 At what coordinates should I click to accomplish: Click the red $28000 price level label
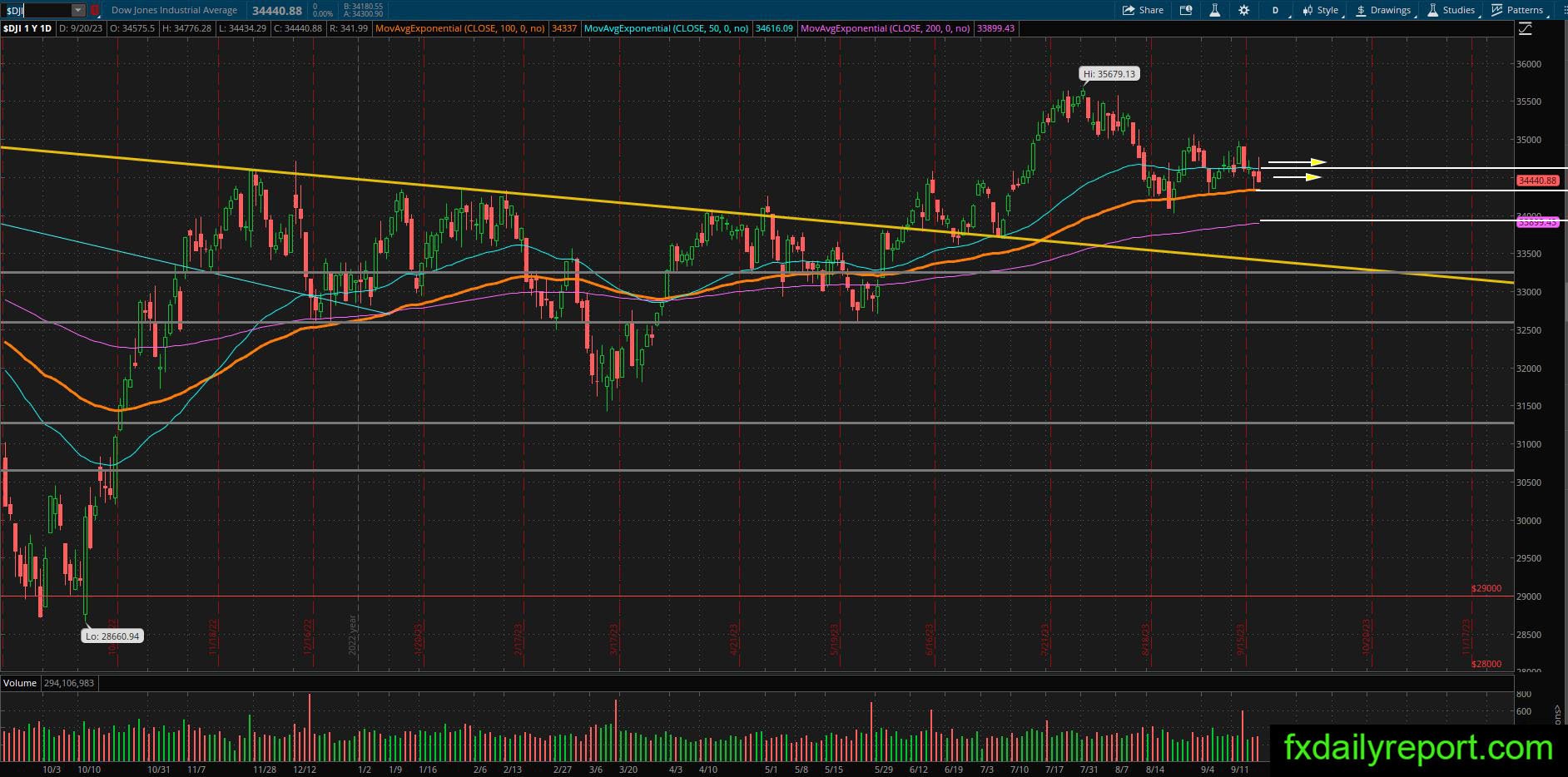(1486, 665)
